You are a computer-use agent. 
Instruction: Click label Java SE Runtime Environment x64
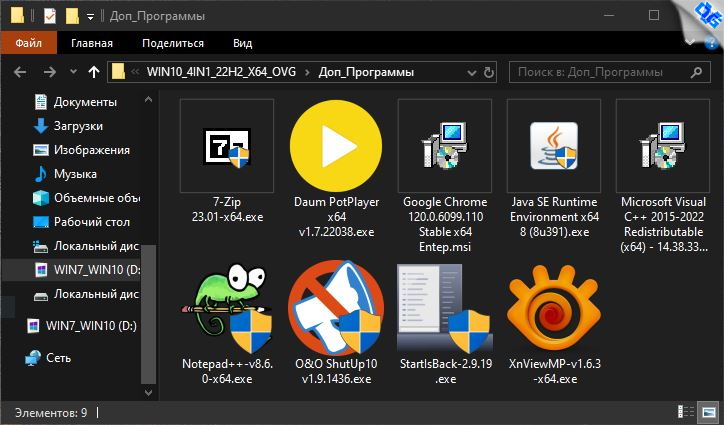point(554,217)
